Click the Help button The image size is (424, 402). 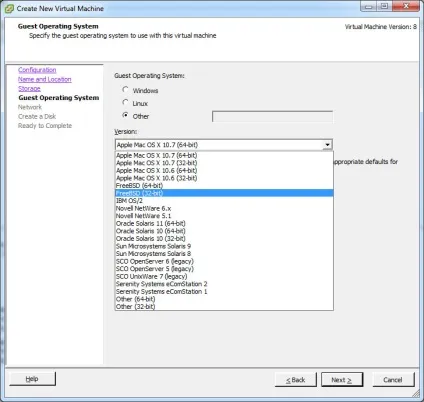point(32,379)
